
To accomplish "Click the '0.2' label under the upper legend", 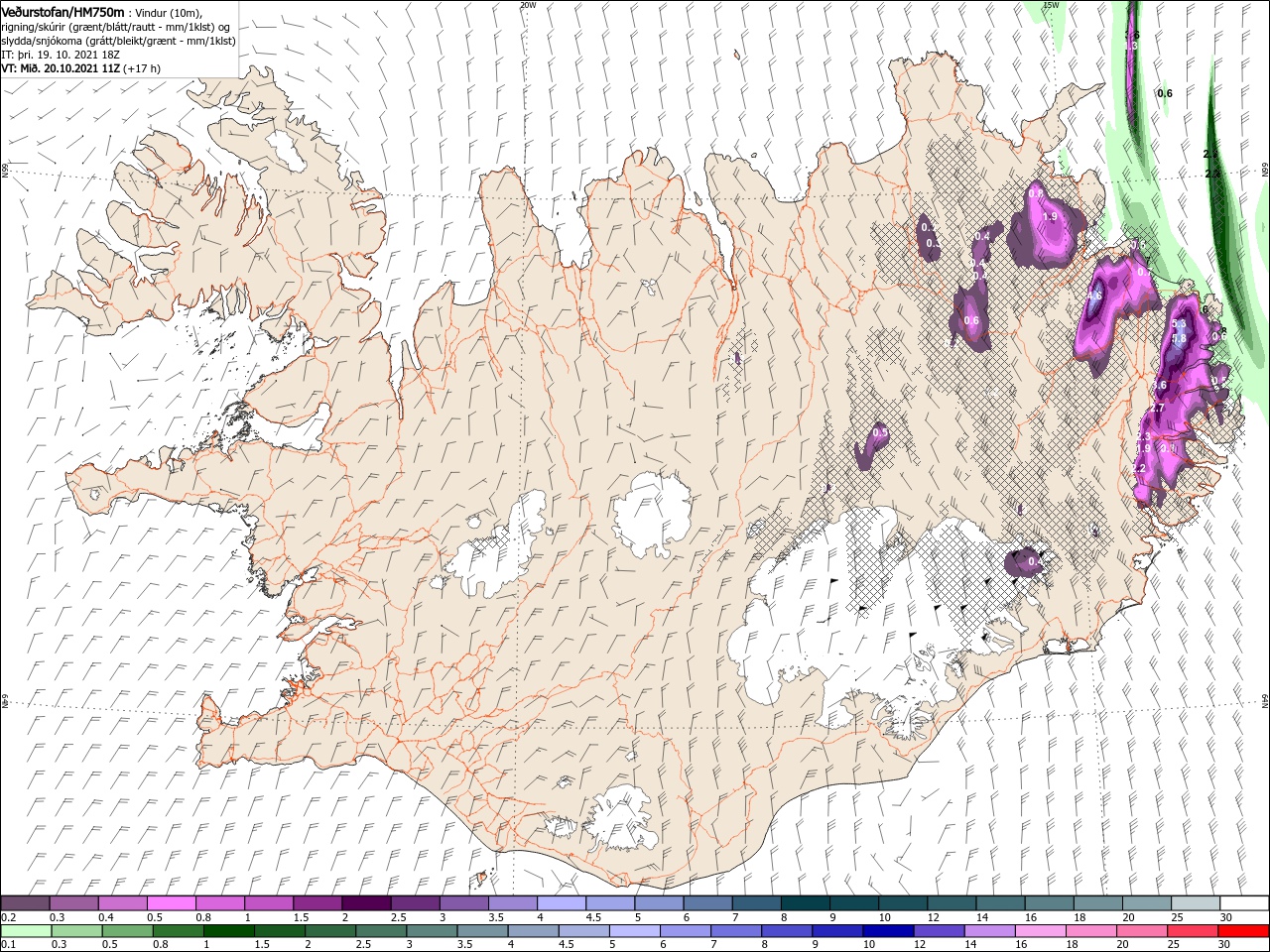I will pyautogui.click(x=7, y=917).
